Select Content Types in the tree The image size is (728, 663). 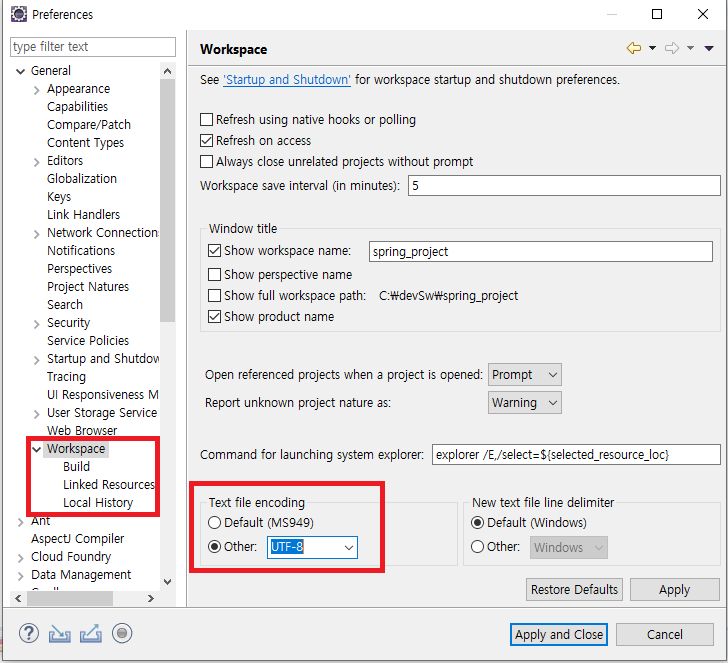pos(85,143)
